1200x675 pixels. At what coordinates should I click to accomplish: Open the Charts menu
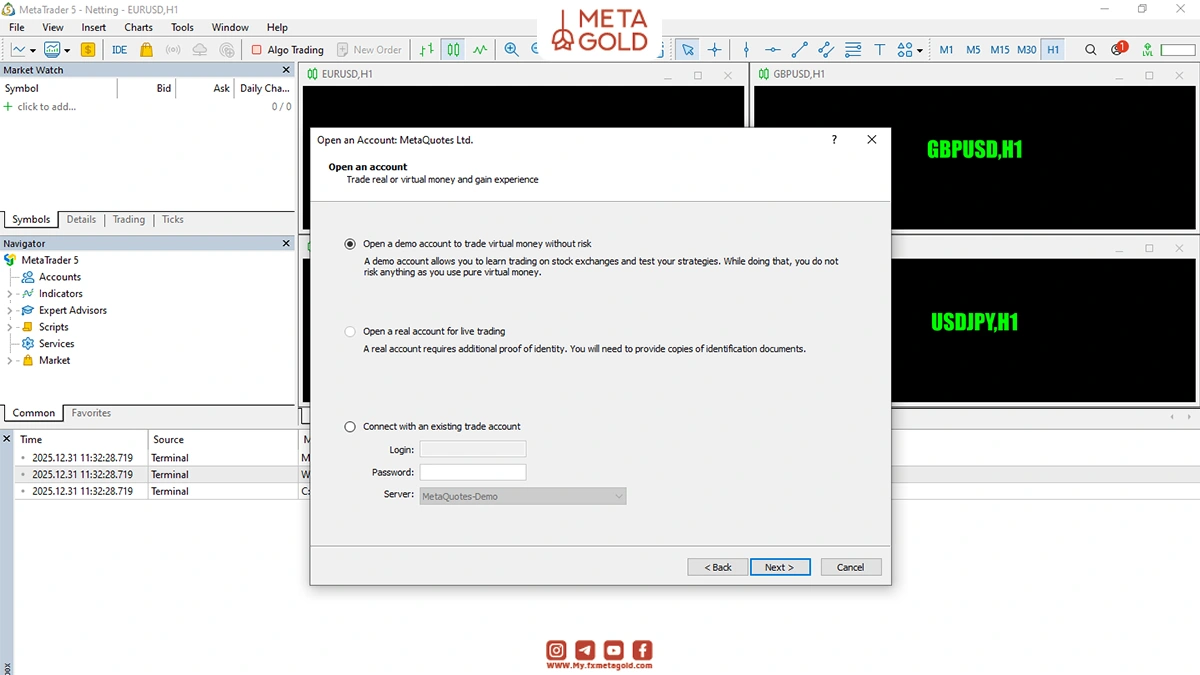coord(139,28)
